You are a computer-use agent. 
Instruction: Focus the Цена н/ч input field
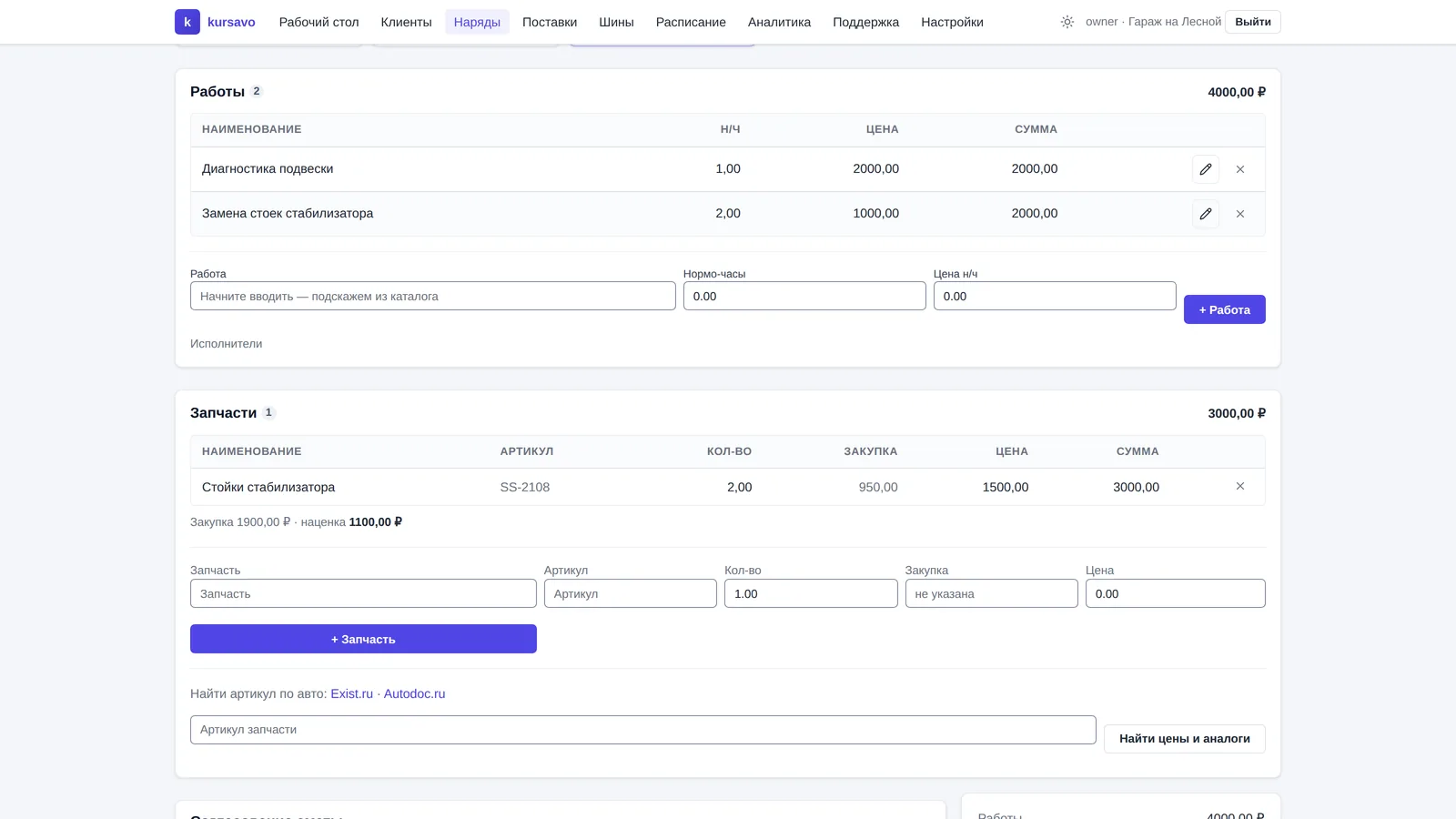click(x=1055, y=296)
